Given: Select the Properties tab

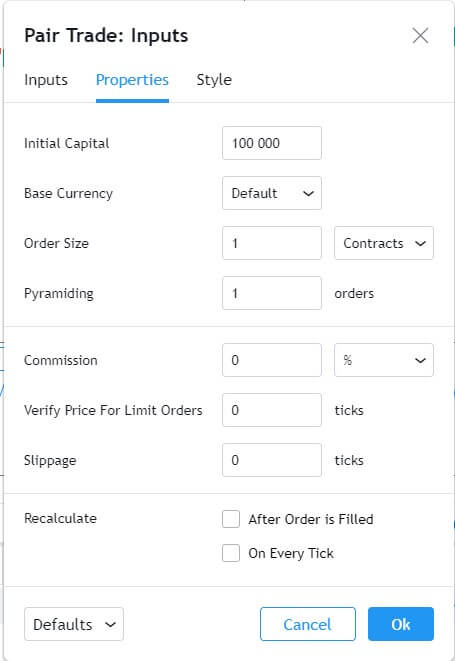Looking at the screenshot, I should (x=132, y=80).
